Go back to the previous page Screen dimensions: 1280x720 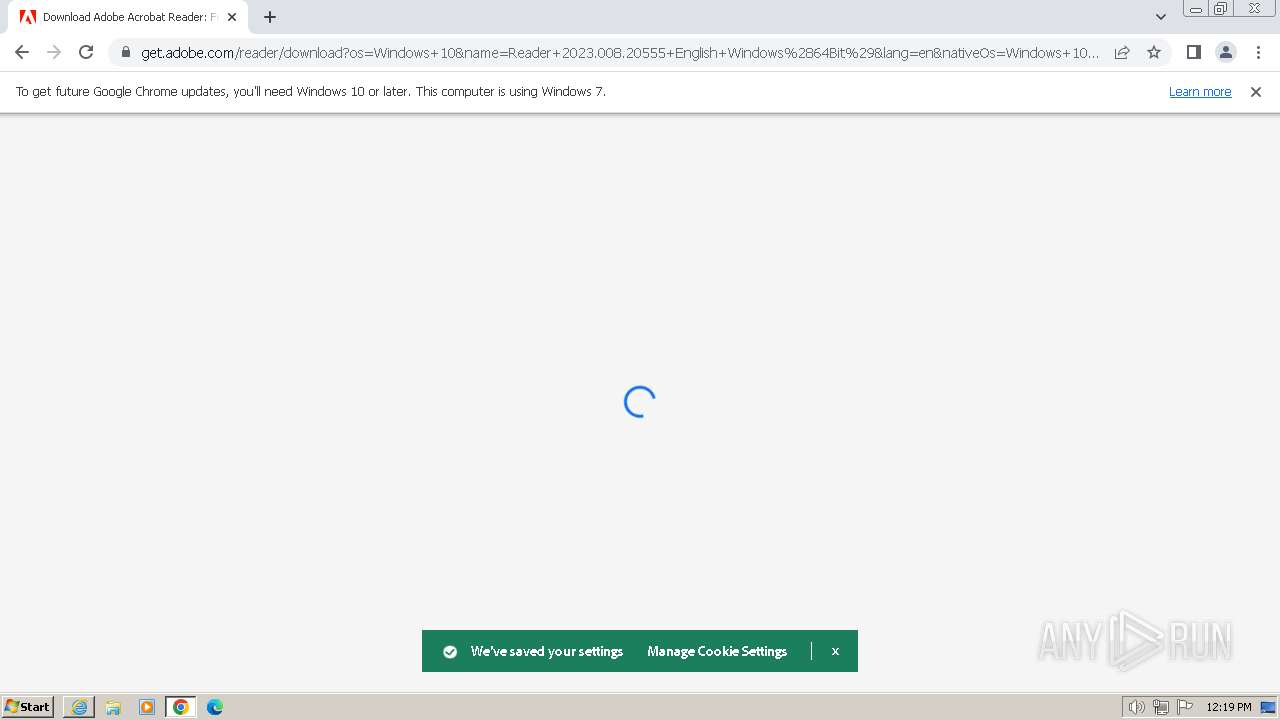(x=22, y=52)
